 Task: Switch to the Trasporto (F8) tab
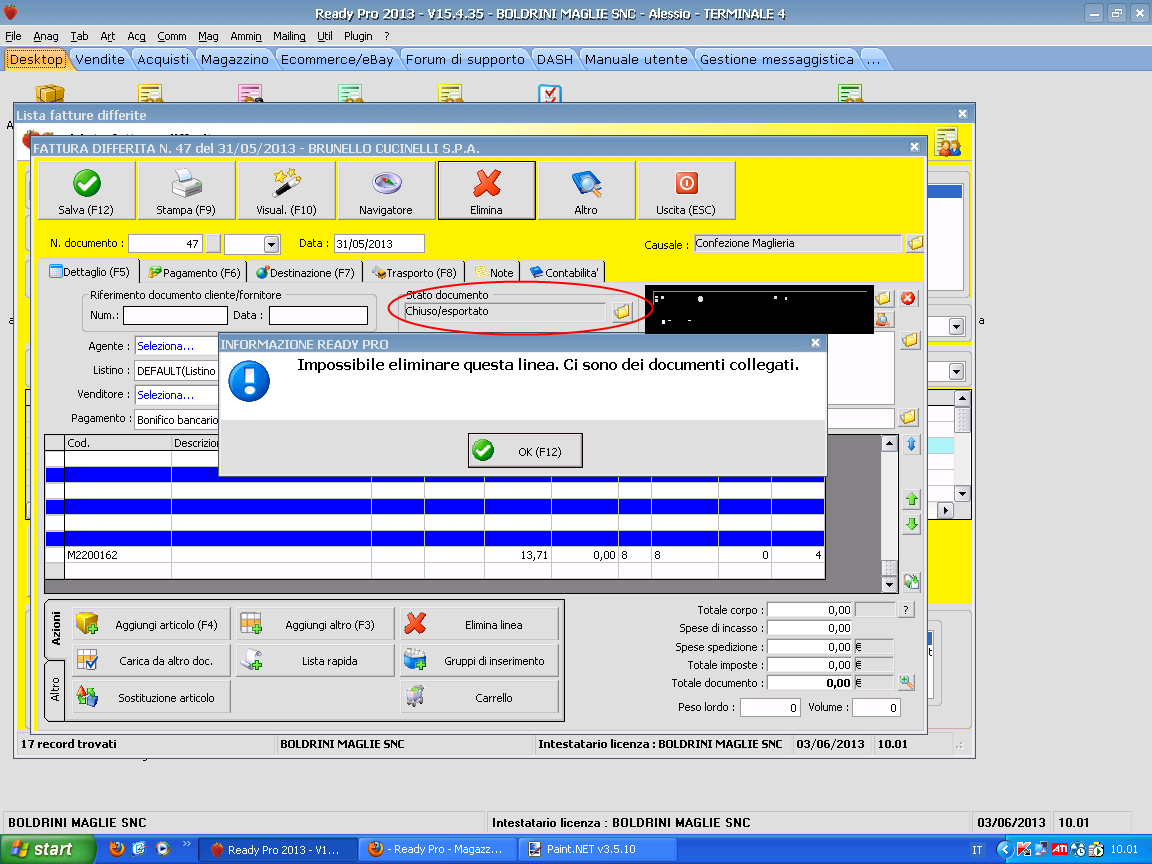[x=414, y=272]
